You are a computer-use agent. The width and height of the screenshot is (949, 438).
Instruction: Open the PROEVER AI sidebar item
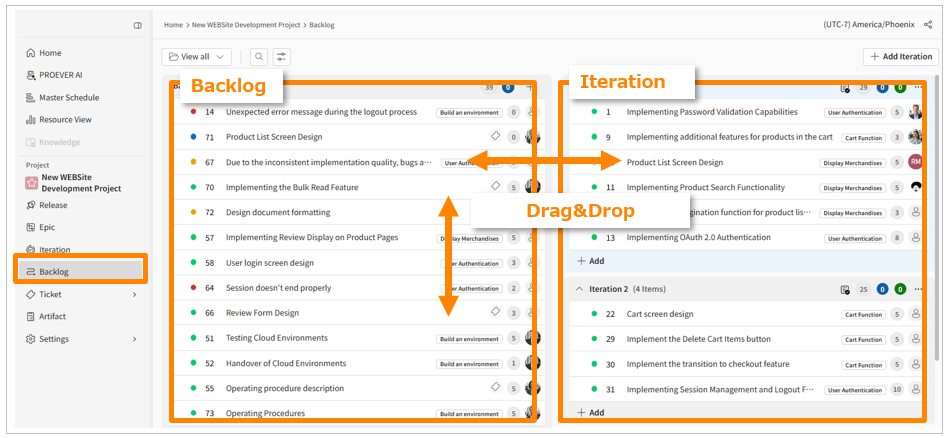(x=60, y=75)
